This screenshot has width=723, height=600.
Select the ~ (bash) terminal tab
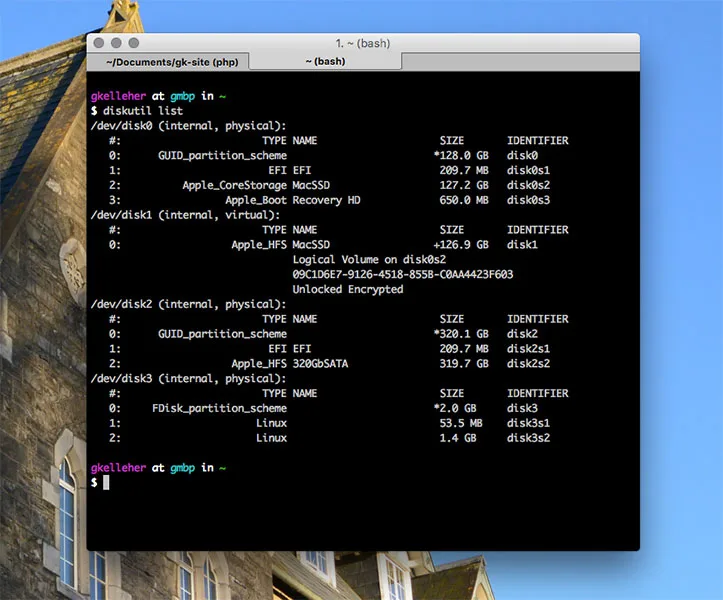324,62
